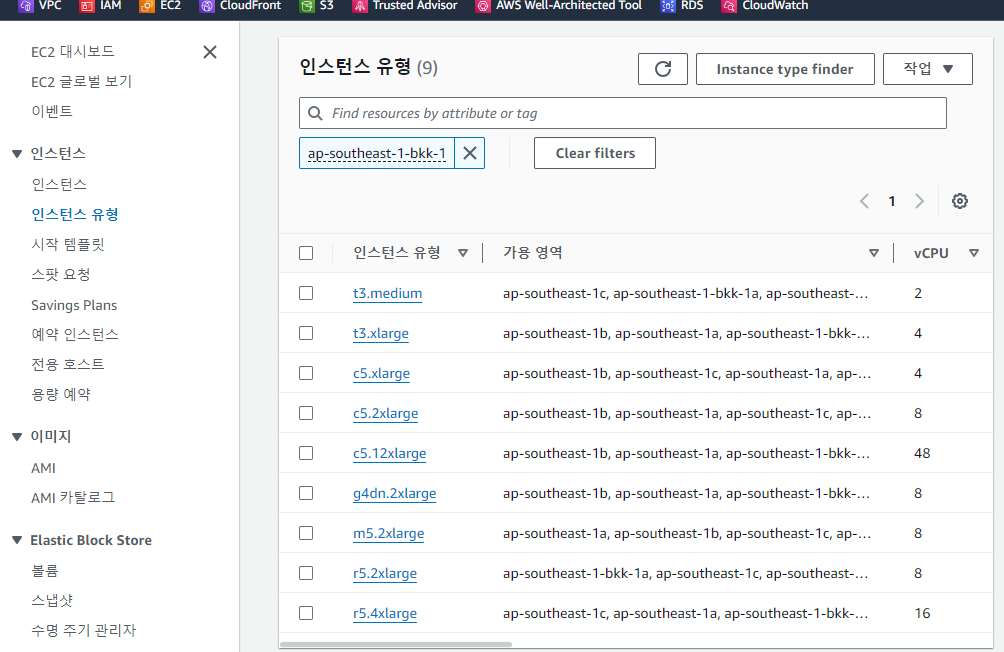Open 시작 템플릿 in sidebar
The image size is (1004, 652).
click(x=68, y=244)
